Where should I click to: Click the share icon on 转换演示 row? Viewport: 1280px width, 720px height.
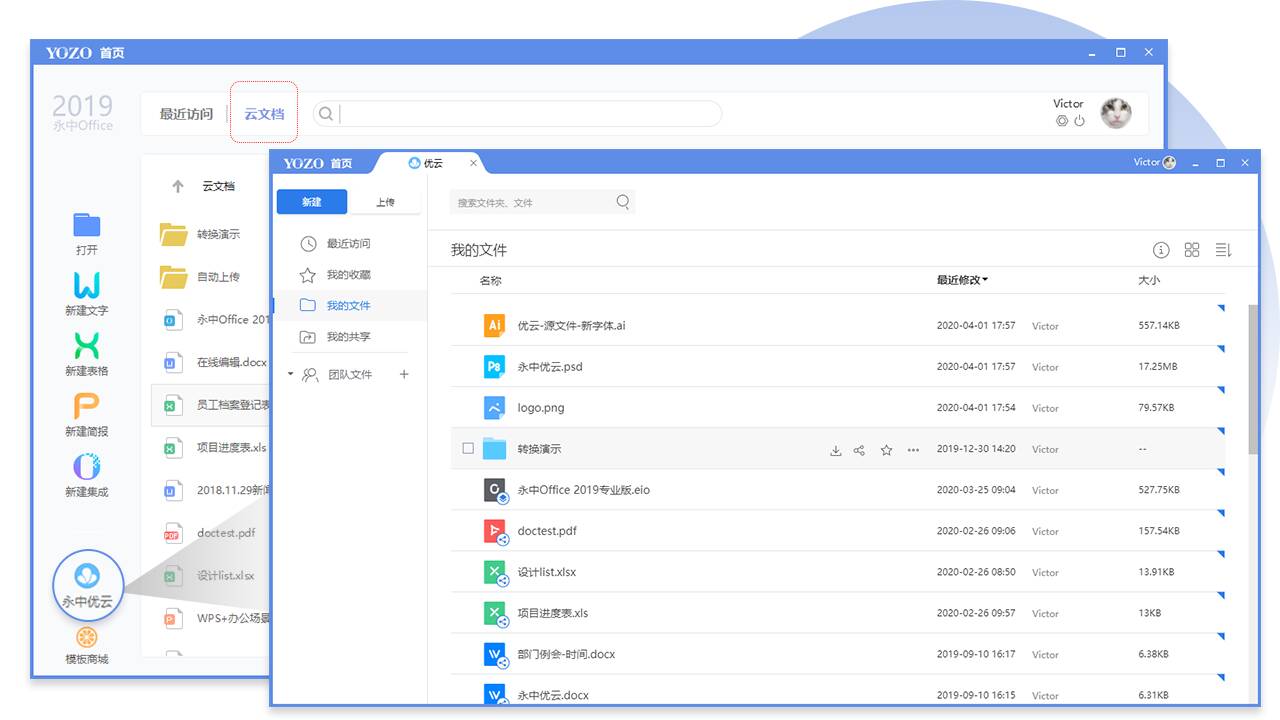coord(859,450)
